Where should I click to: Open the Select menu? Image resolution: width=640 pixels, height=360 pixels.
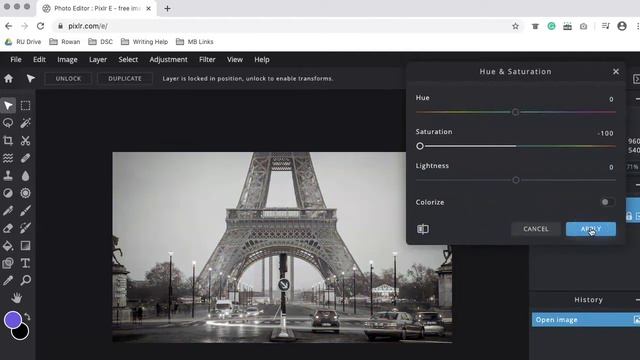pyautogui.click(x=128, y=60)
